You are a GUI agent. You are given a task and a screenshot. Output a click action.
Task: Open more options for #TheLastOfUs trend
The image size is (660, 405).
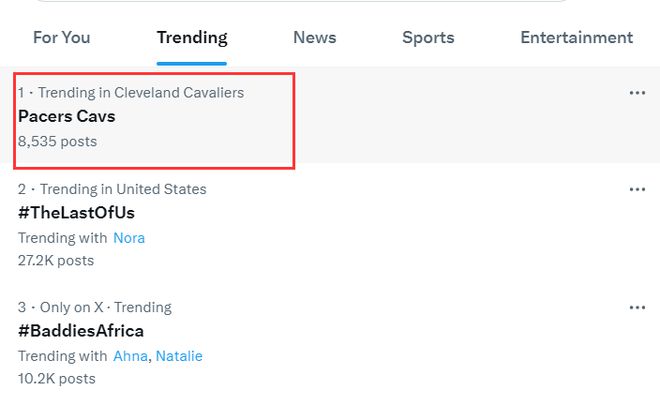(x=637, y=189)
